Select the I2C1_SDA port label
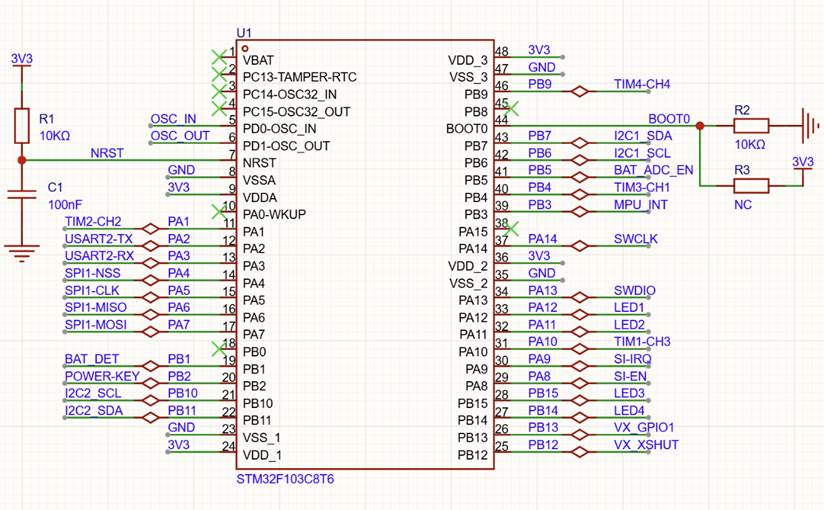 pos(643,136)
